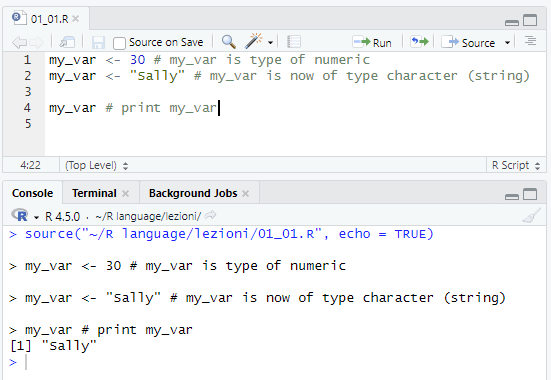Click cursor position 4:22 indicator
The height and width of the screenshot is (380, 551).
point(30,165)
